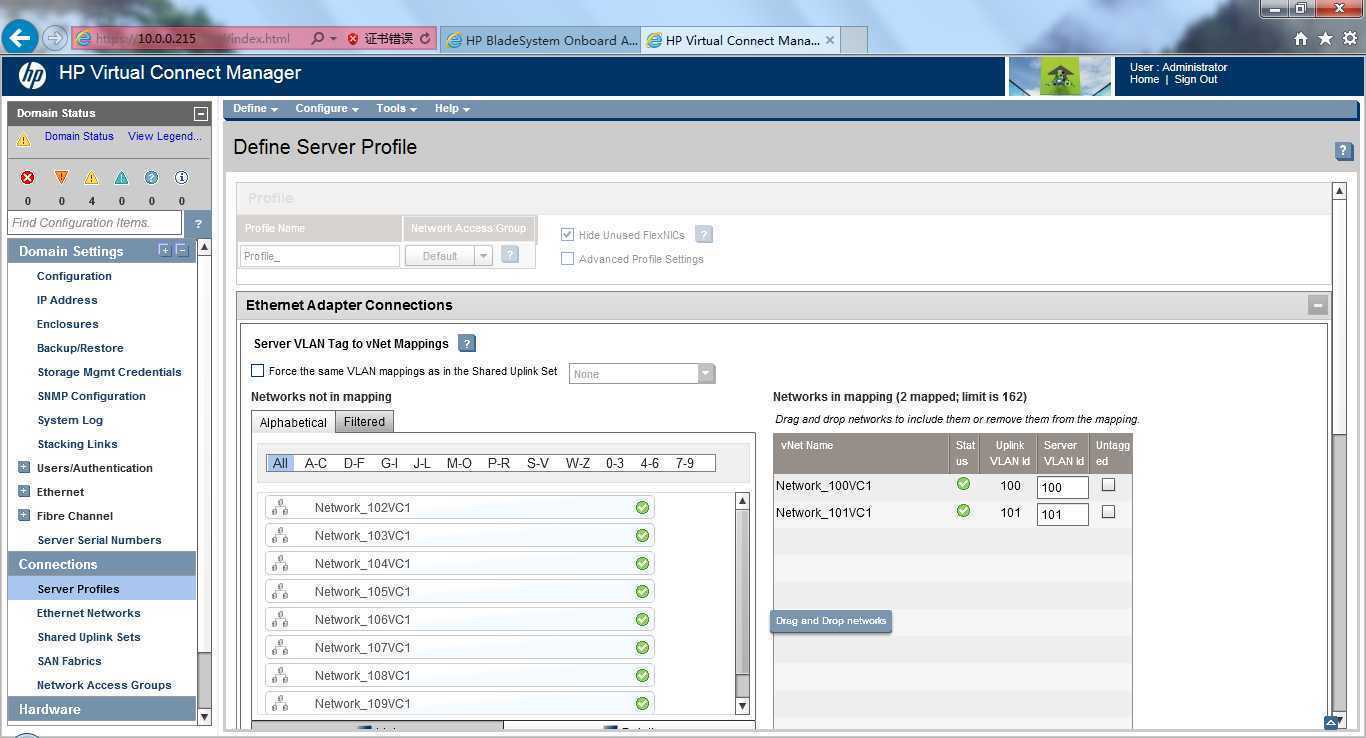This screenshot has width=1366, height=738.
Task: Open the browser home icon
Action: pyautogui.click(x=1300, y=38)
